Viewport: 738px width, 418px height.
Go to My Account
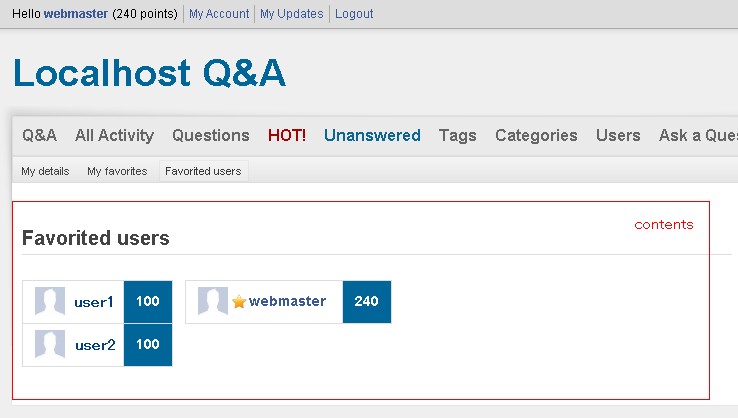tap(219, 14)
